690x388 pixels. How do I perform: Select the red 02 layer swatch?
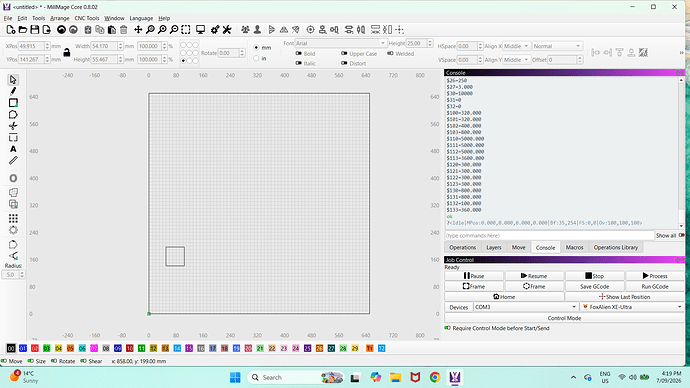pos(35,348)
